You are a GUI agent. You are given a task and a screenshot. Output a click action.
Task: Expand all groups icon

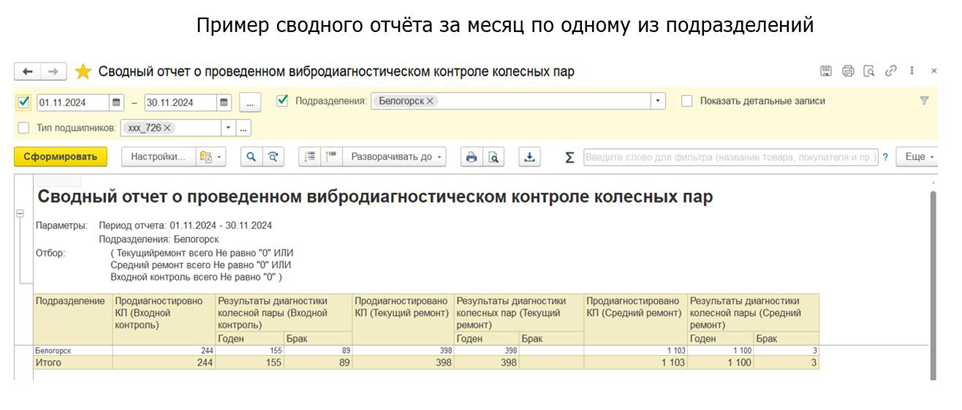[331, 157]
